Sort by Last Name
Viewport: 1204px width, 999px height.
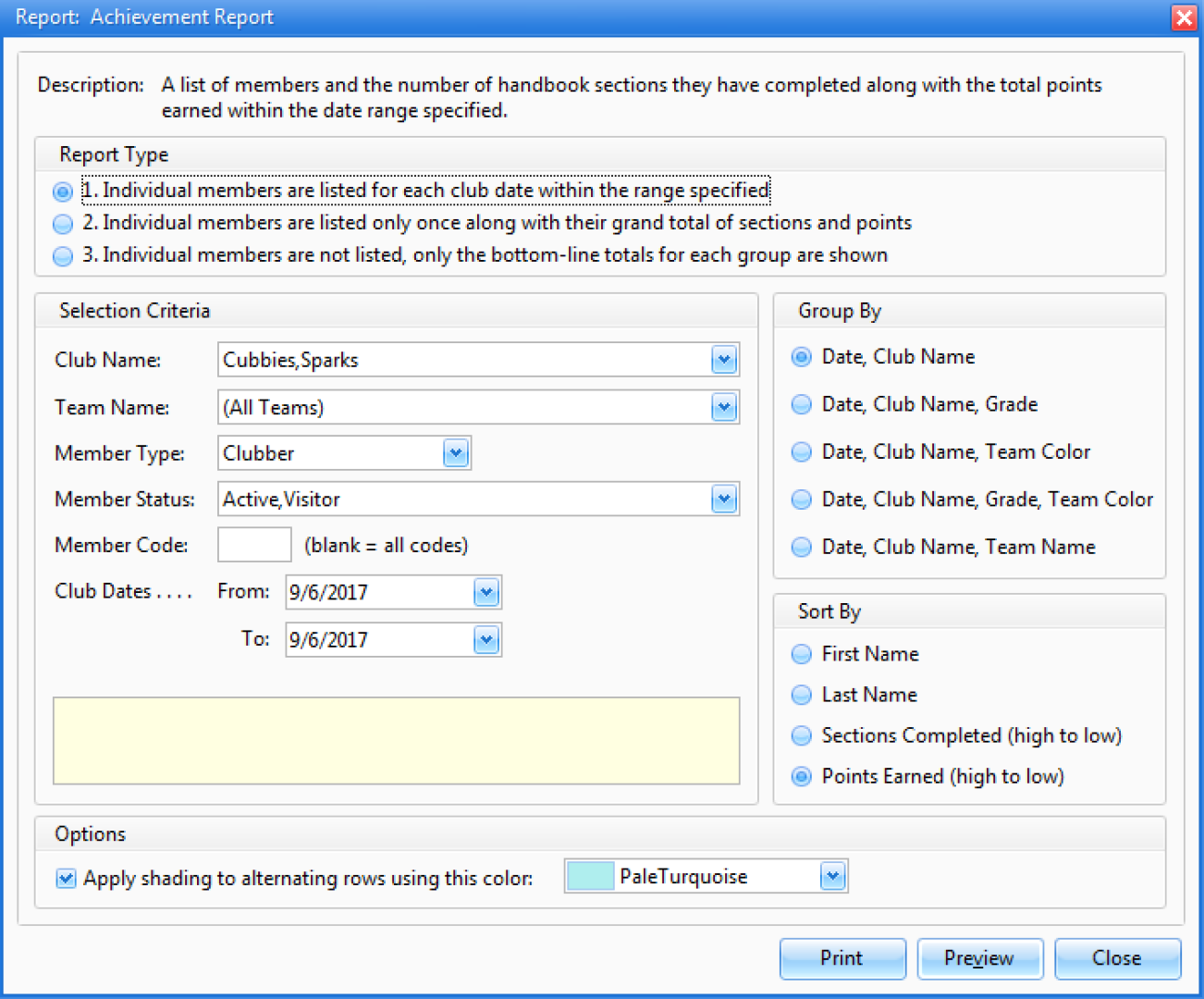tap(802, 695)
